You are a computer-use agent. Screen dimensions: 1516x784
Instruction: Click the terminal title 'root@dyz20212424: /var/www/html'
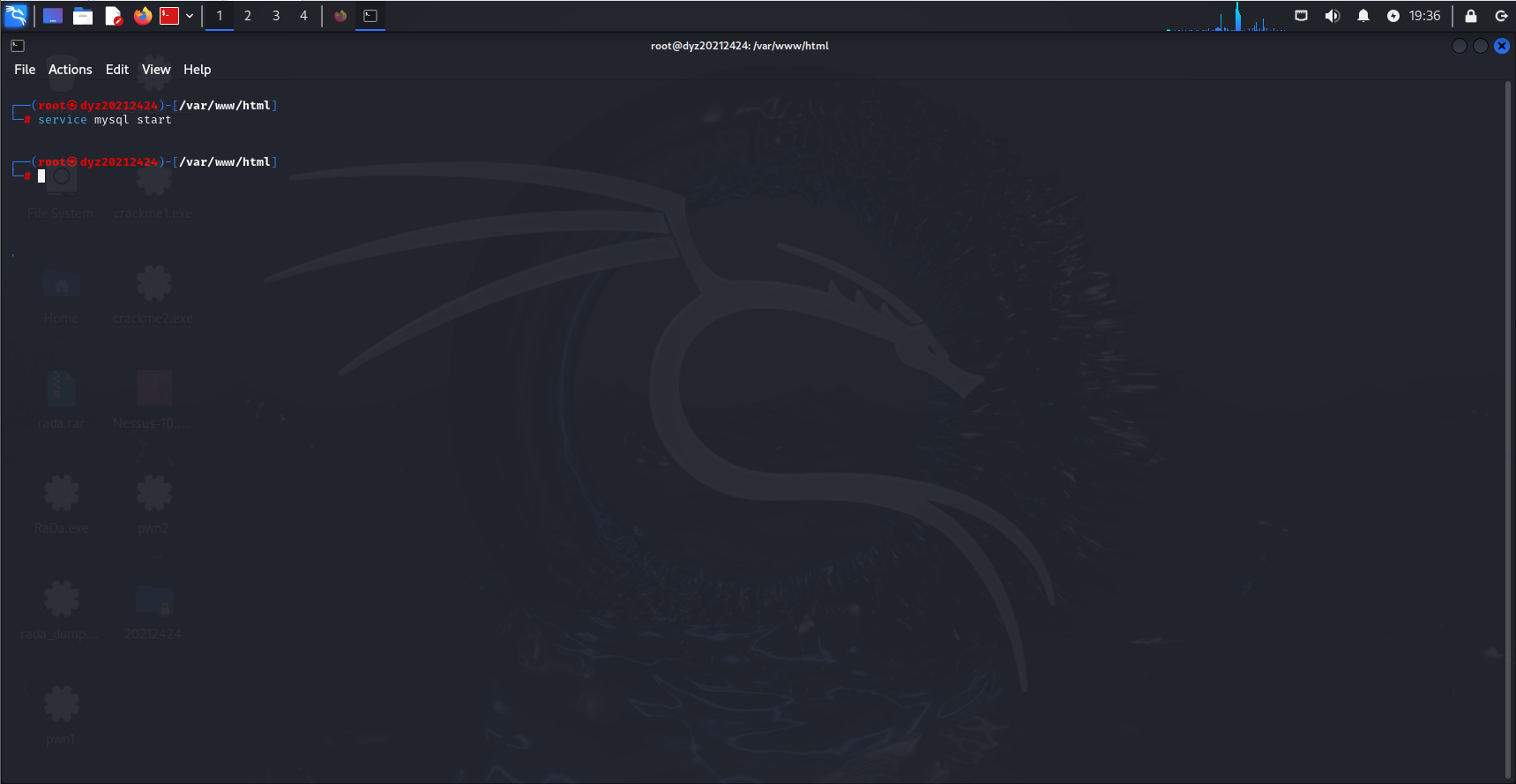pyautogui.click(x=740, y=46)
